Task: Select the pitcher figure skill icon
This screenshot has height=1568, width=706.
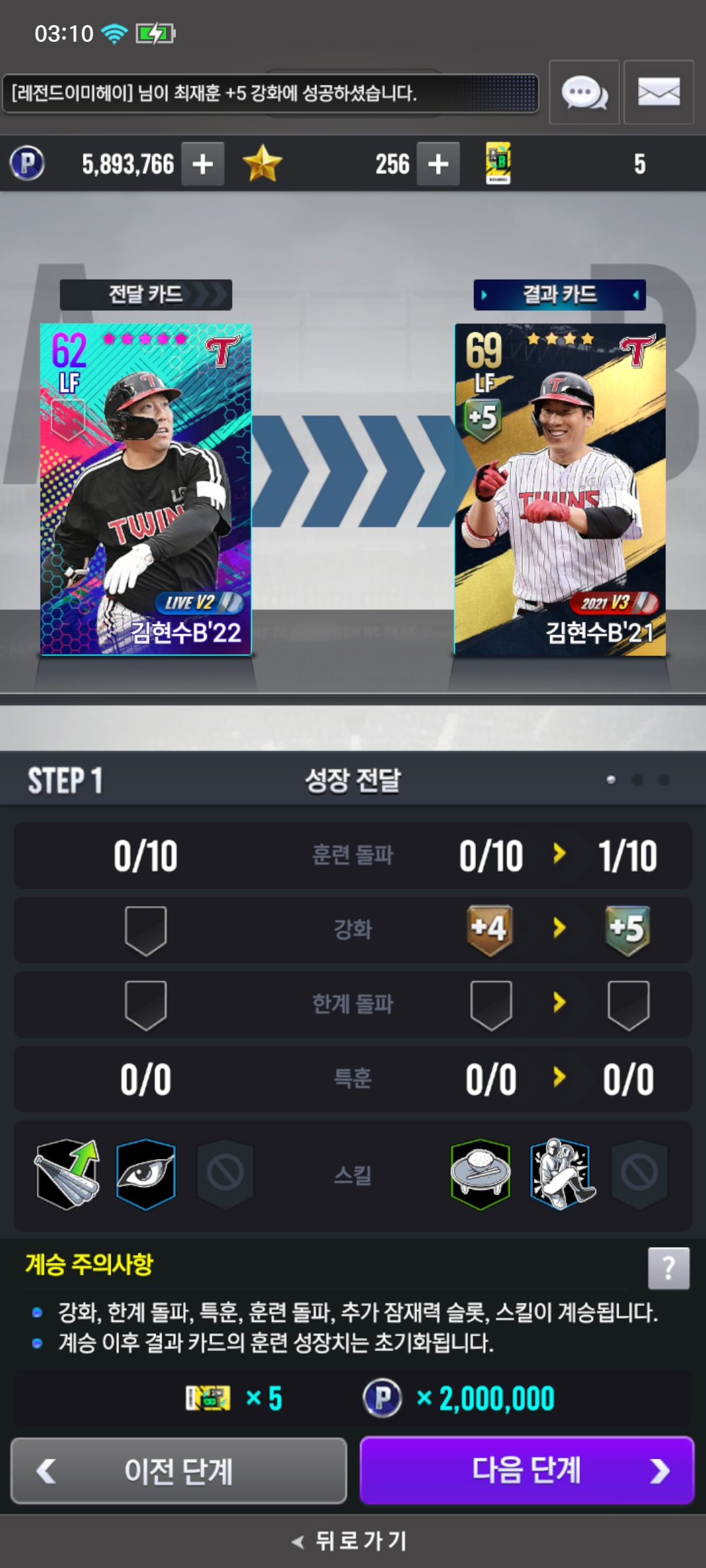Action: tap(561, 1175)
